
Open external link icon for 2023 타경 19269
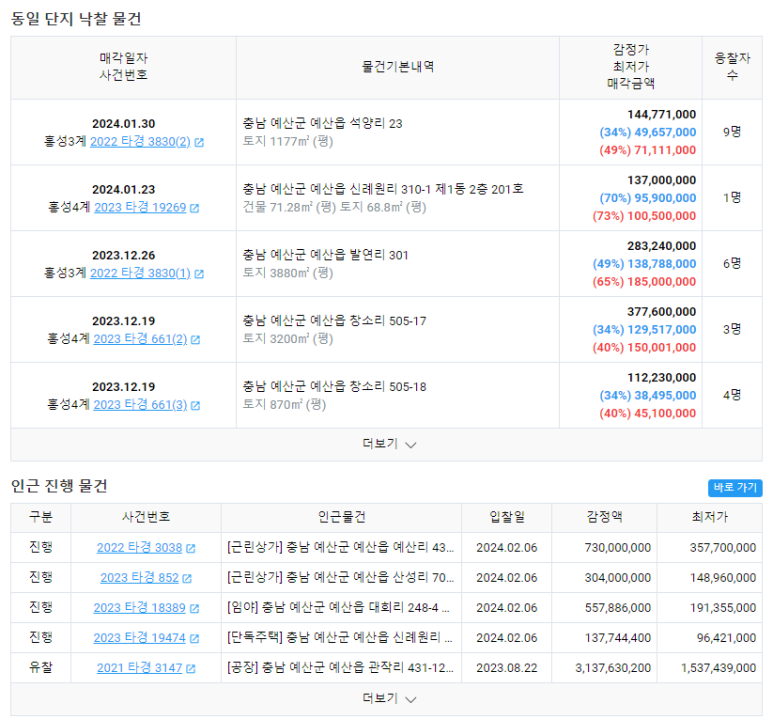[x=195, y=208]
